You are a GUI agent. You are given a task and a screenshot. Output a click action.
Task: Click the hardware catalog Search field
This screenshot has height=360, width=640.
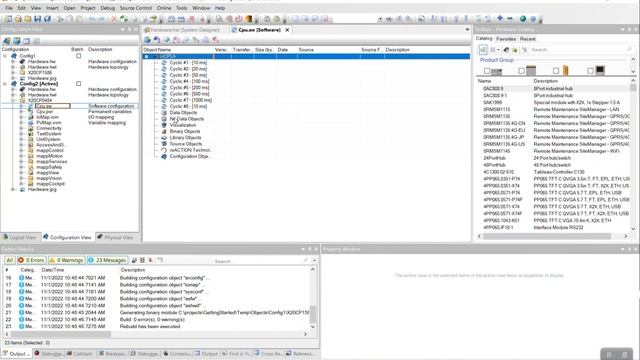[x=582, y=50]
